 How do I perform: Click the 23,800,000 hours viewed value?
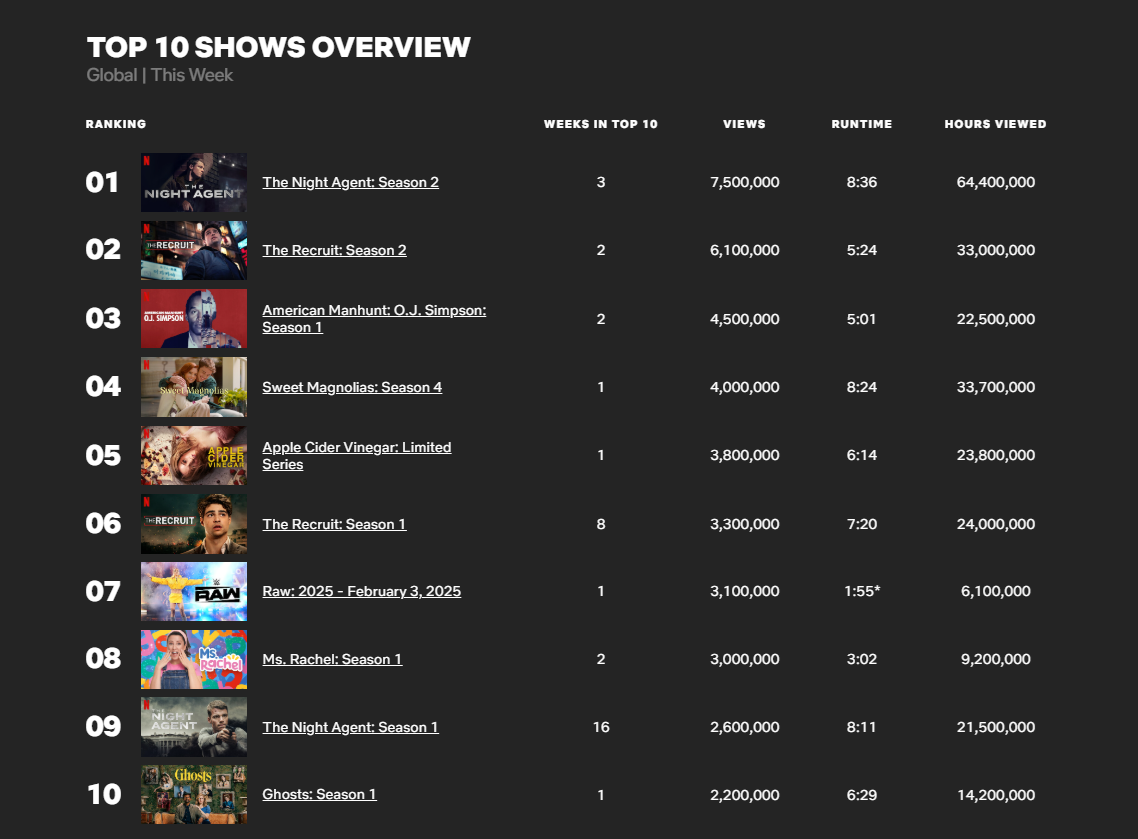click(996, 456)
